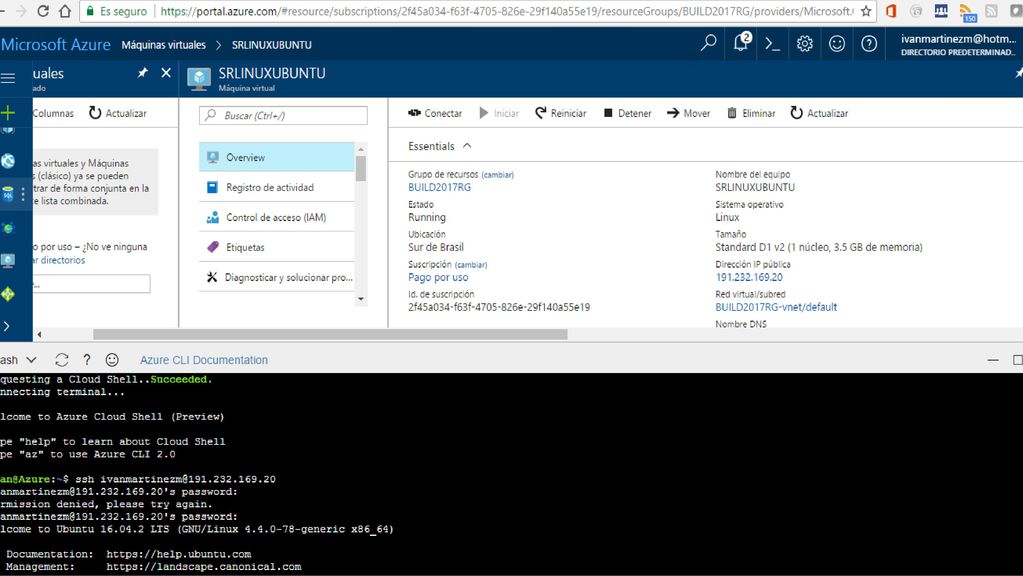The height and width of the screenshot is (576, 1023).
Task: Open the SQL databases sidebar icon
Action: (8, 194)
